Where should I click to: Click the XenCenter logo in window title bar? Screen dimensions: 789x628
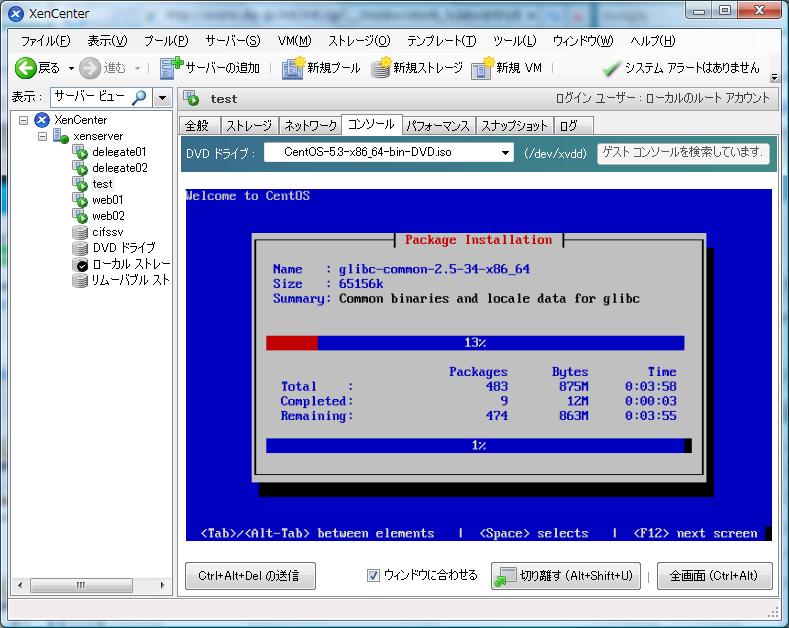pyautogui.click(x=16, y=14)
